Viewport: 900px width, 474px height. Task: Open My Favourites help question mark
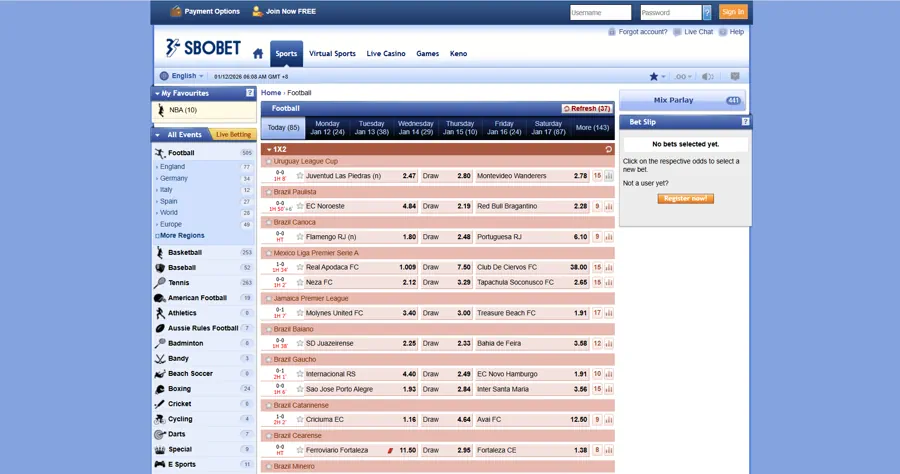[x=250, y=92]
